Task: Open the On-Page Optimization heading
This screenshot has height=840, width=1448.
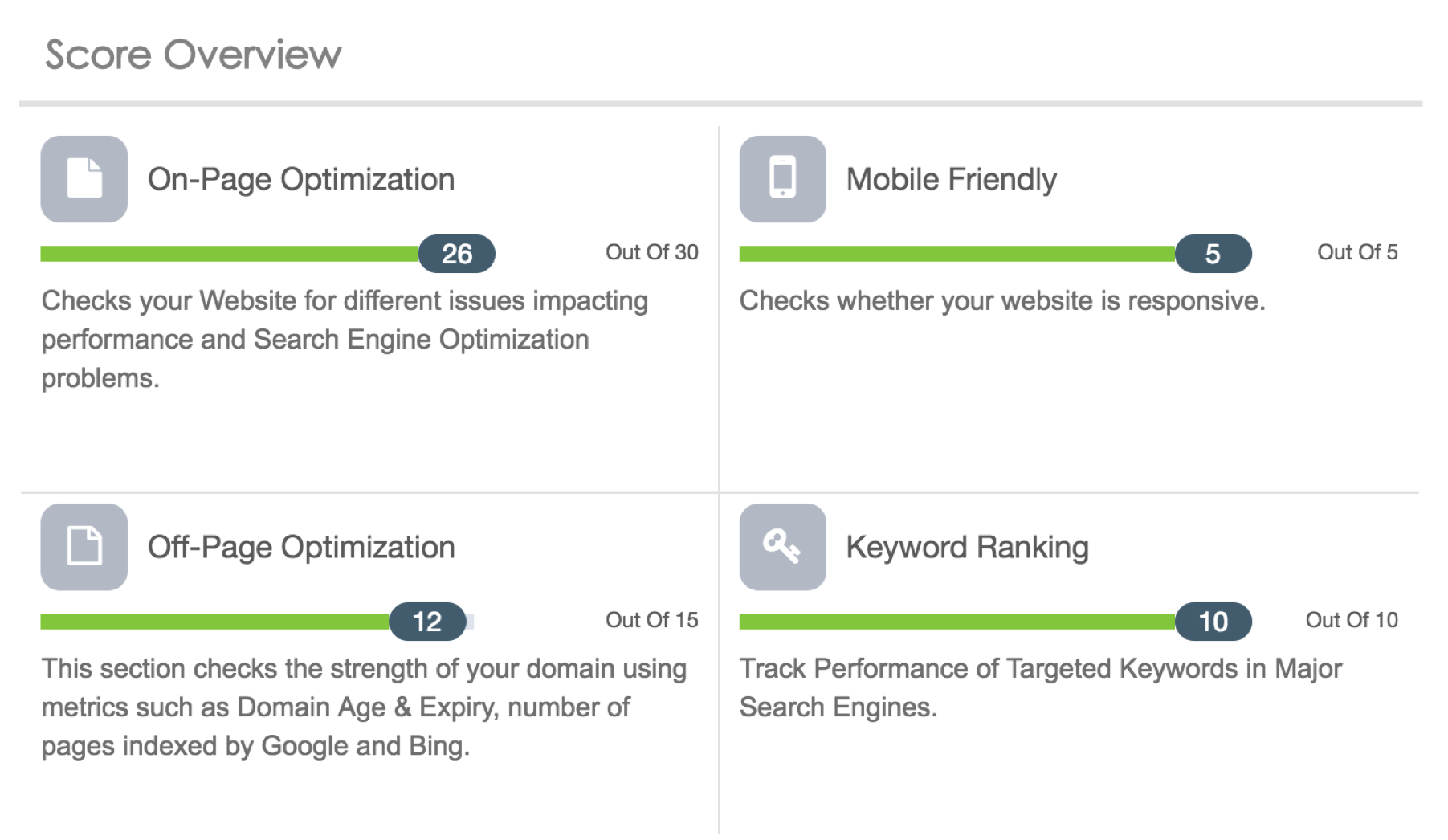Action: point(301,180)
